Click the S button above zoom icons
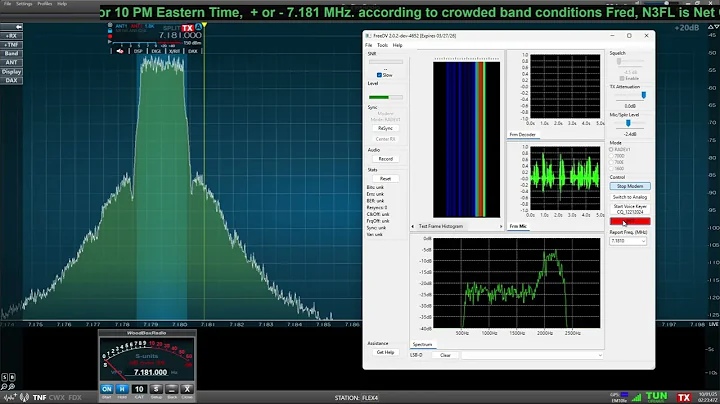The height and width of the screenshot is (404, 720). [4, 377]
